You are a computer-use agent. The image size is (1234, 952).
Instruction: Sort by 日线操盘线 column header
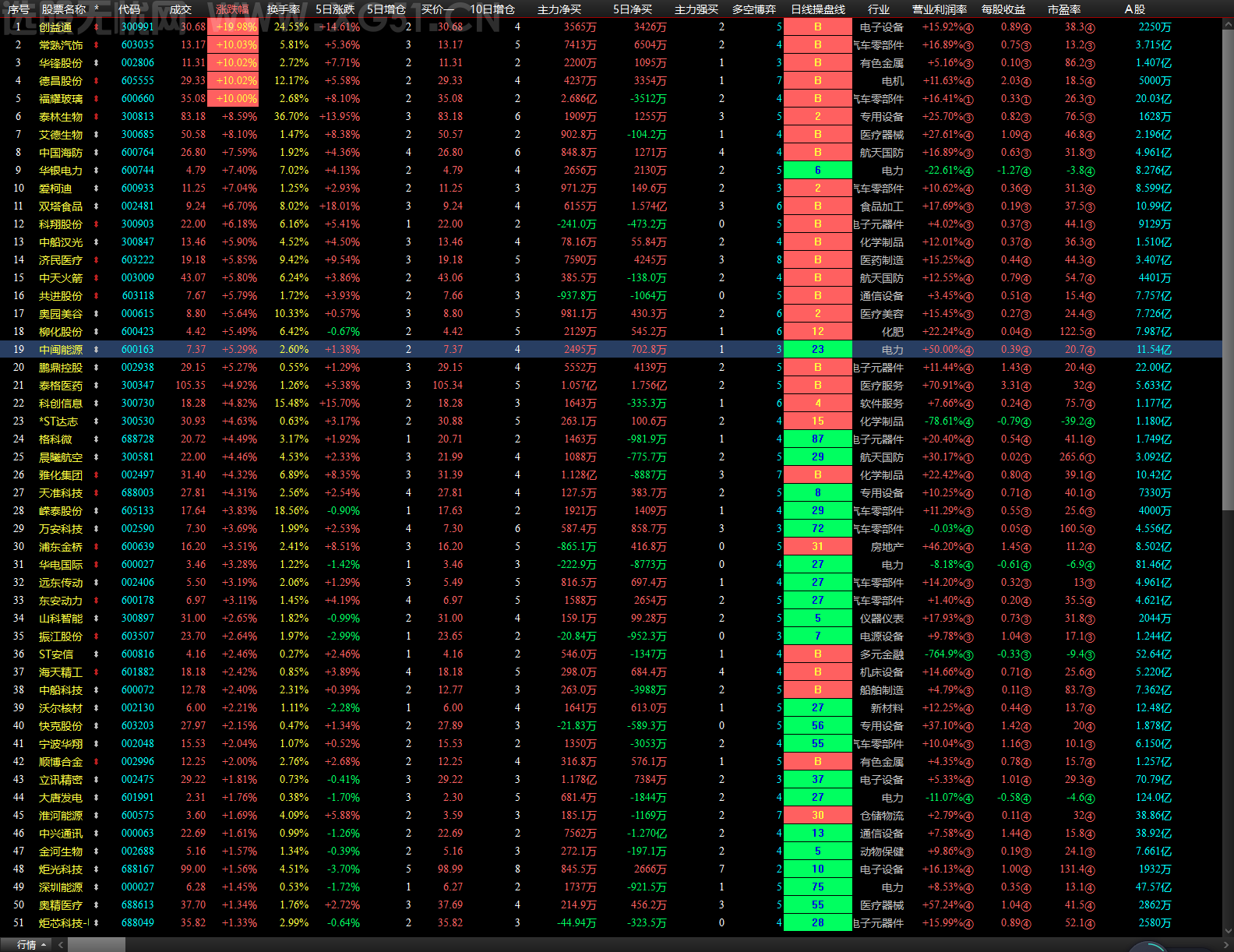click(818, 9)
